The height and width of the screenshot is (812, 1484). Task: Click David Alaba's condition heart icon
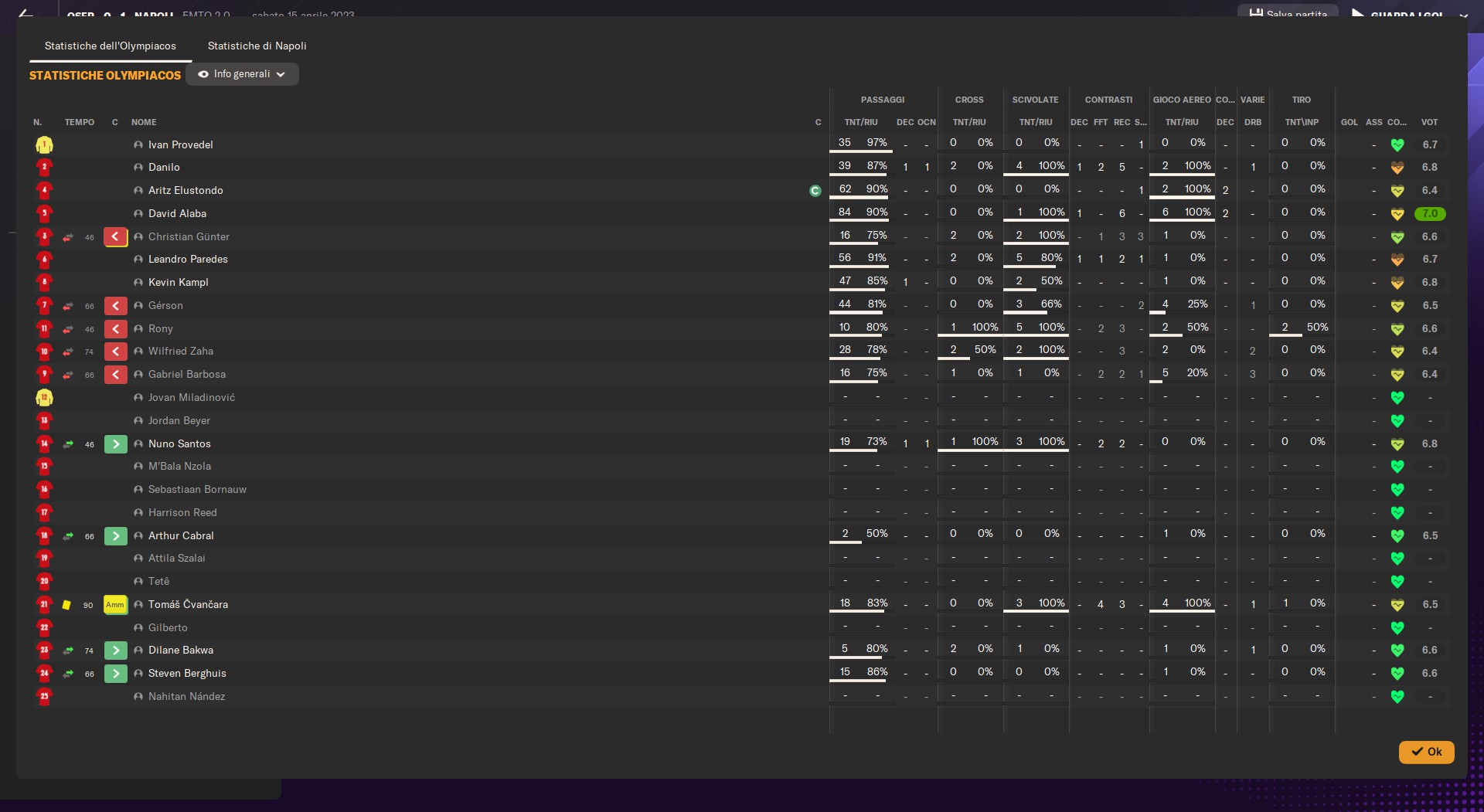(x=1397, y=213)
